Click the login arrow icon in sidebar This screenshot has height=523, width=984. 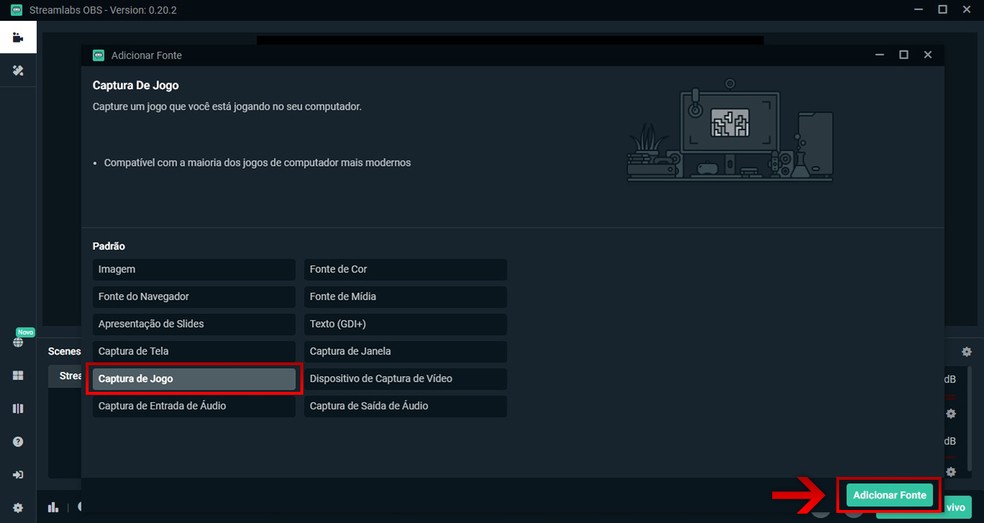[18, 475]
